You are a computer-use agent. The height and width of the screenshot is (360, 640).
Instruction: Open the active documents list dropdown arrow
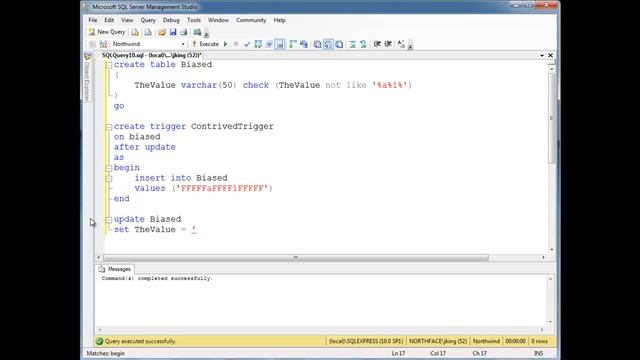click(542, 56)
